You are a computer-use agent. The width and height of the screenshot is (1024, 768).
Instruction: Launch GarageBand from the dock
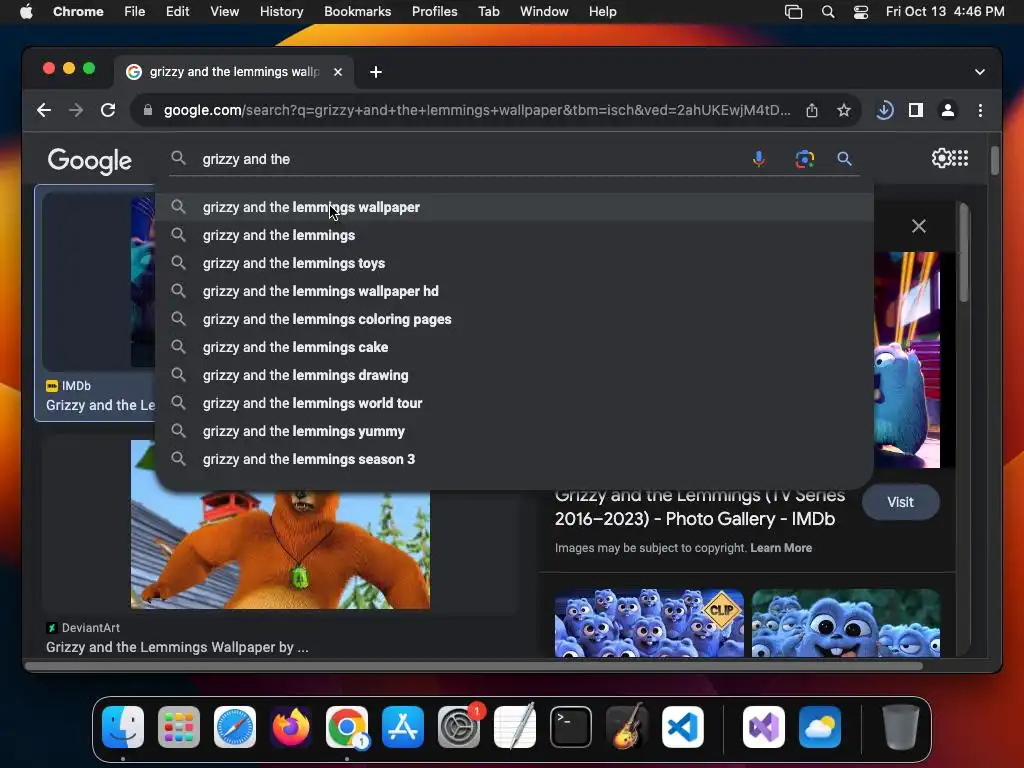(627, 727)
